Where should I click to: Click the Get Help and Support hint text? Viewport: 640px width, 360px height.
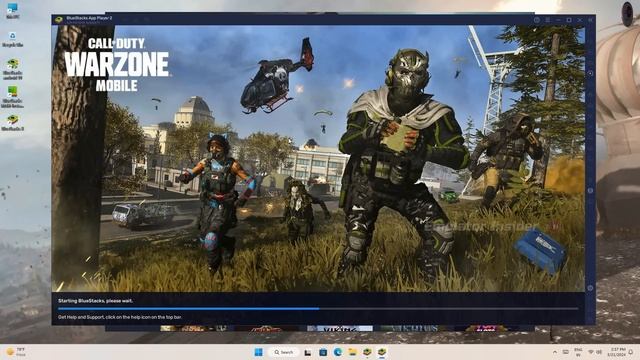tap(120, 317)
